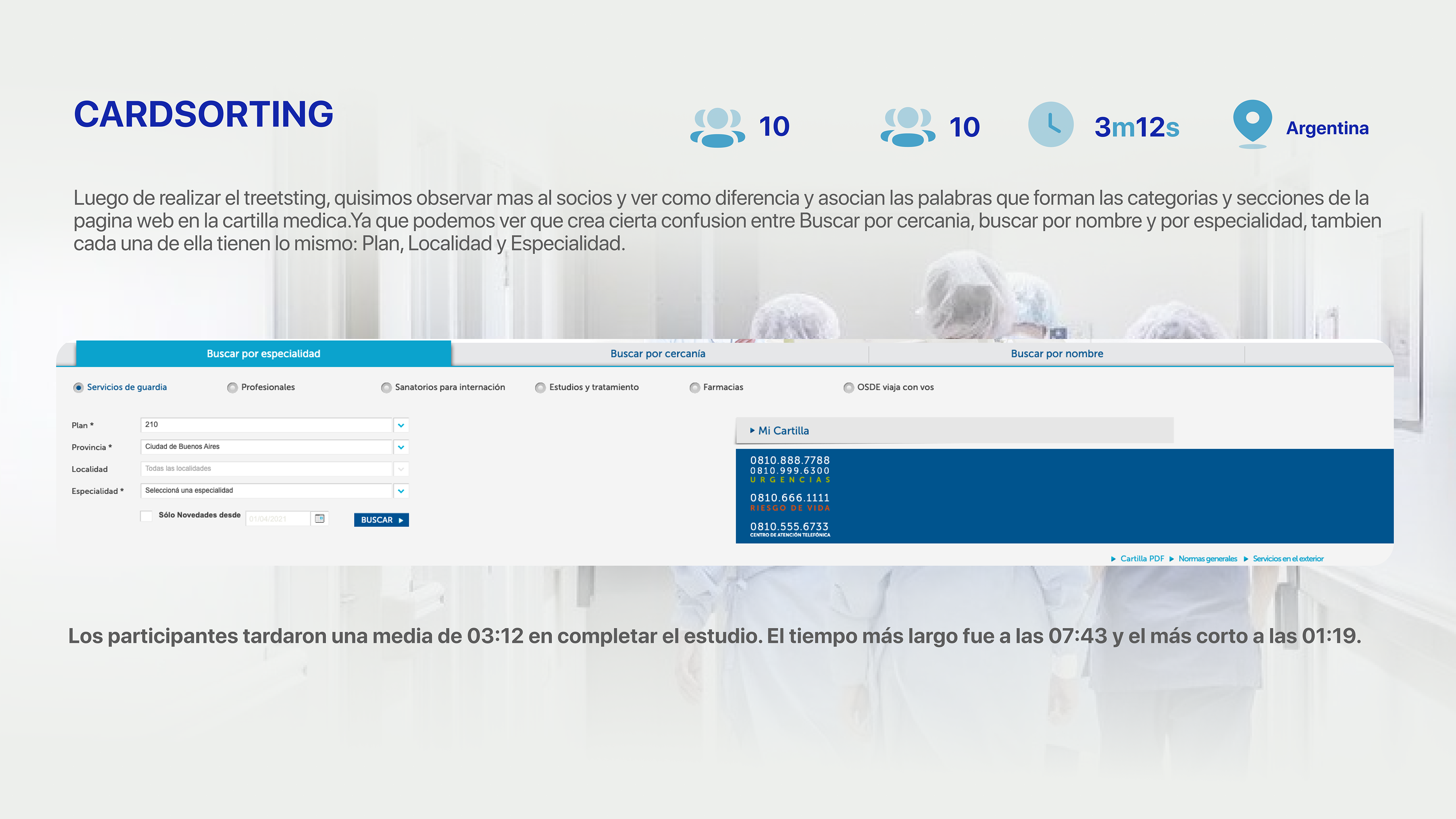The height and width of the screenshot is (819, 1456).
Task: Open the Plan dropdown arrow
Action: (401, 425)
